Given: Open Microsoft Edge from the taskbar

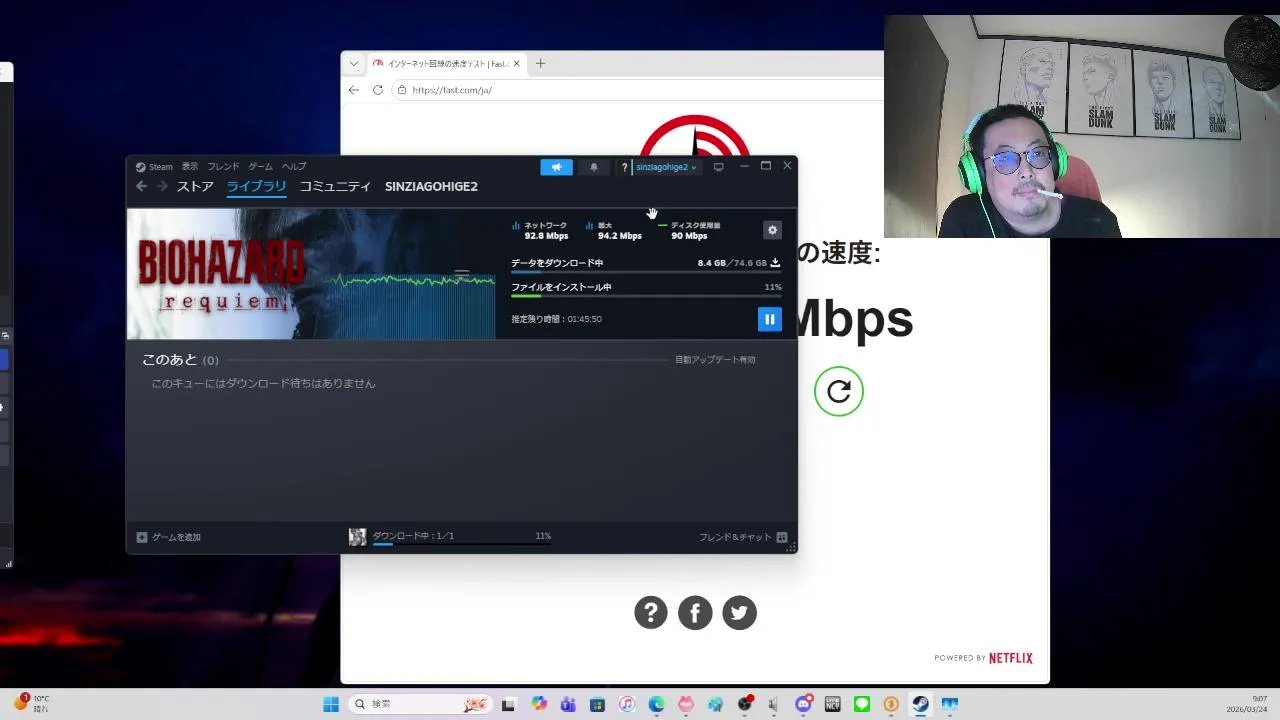Looking at the screenshot, I should click(x=656, y=704).
